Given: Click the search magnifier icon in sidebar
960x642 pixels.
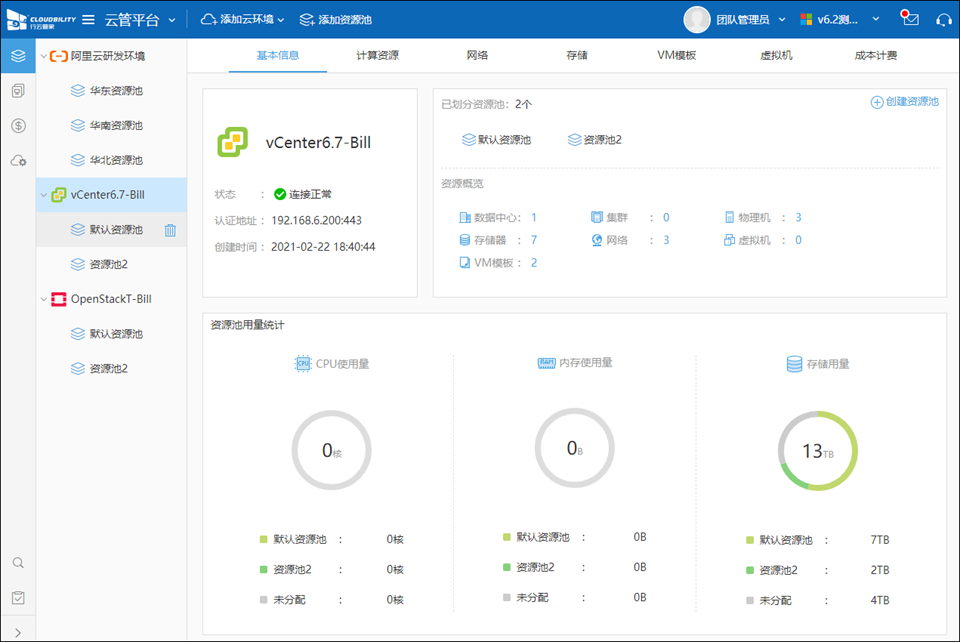Looking at the screenshot, I should (x=18, y=563).
